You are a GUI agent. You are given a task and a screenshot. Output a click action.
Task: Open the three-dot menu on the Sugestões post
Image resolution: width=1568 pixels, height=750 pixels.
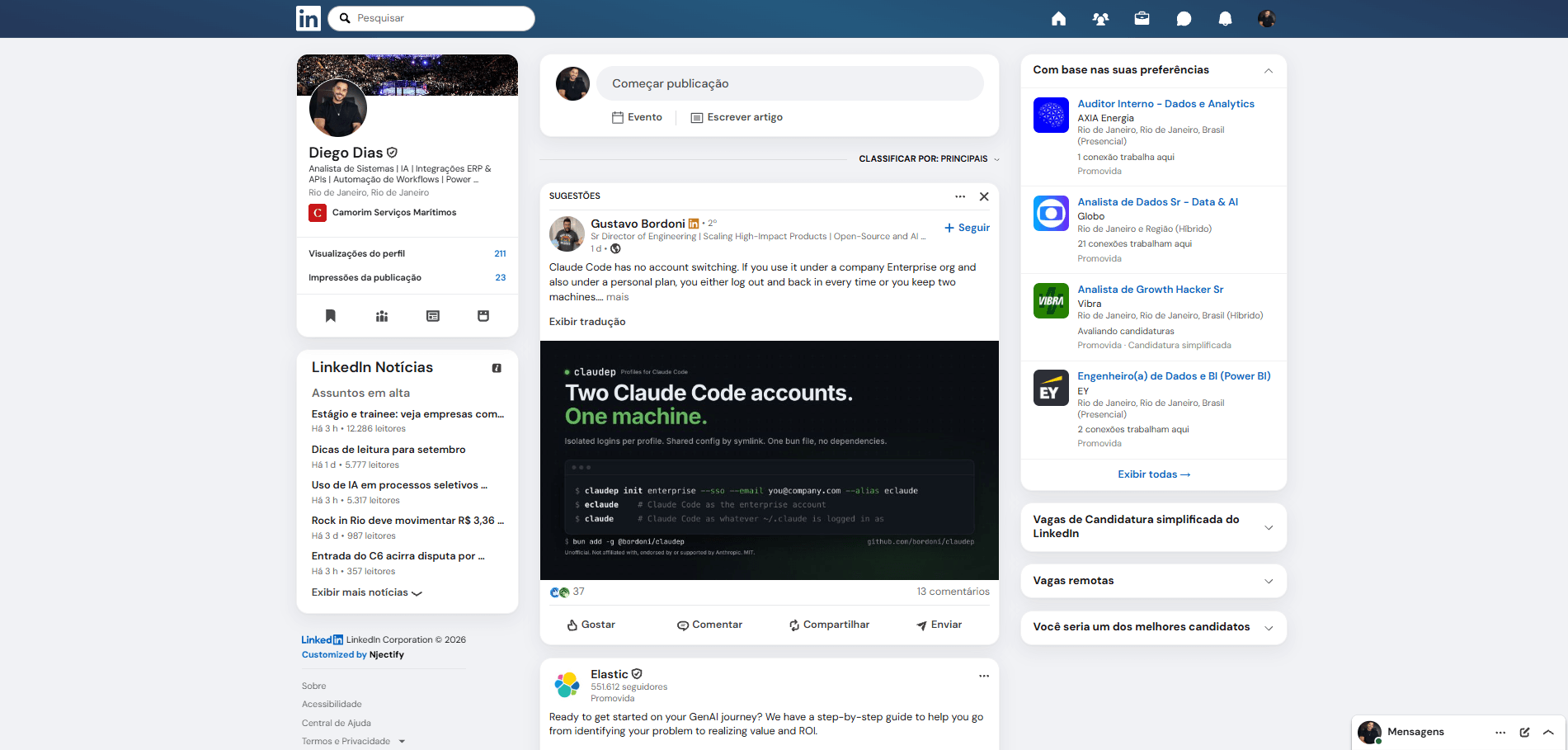960,196
